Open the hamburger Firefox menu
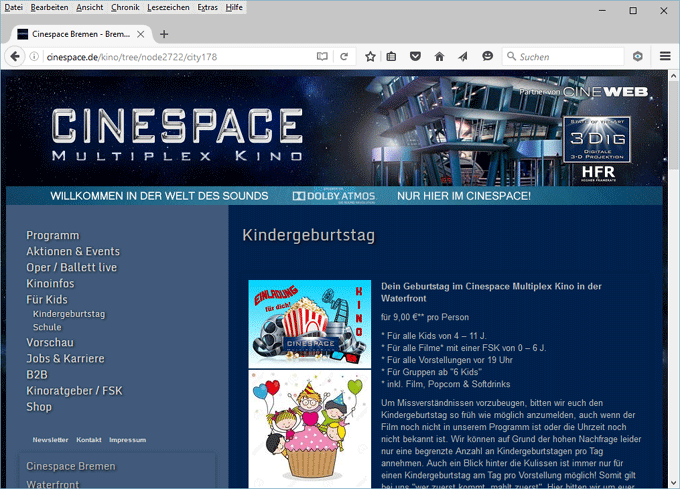 coord(665,56)
